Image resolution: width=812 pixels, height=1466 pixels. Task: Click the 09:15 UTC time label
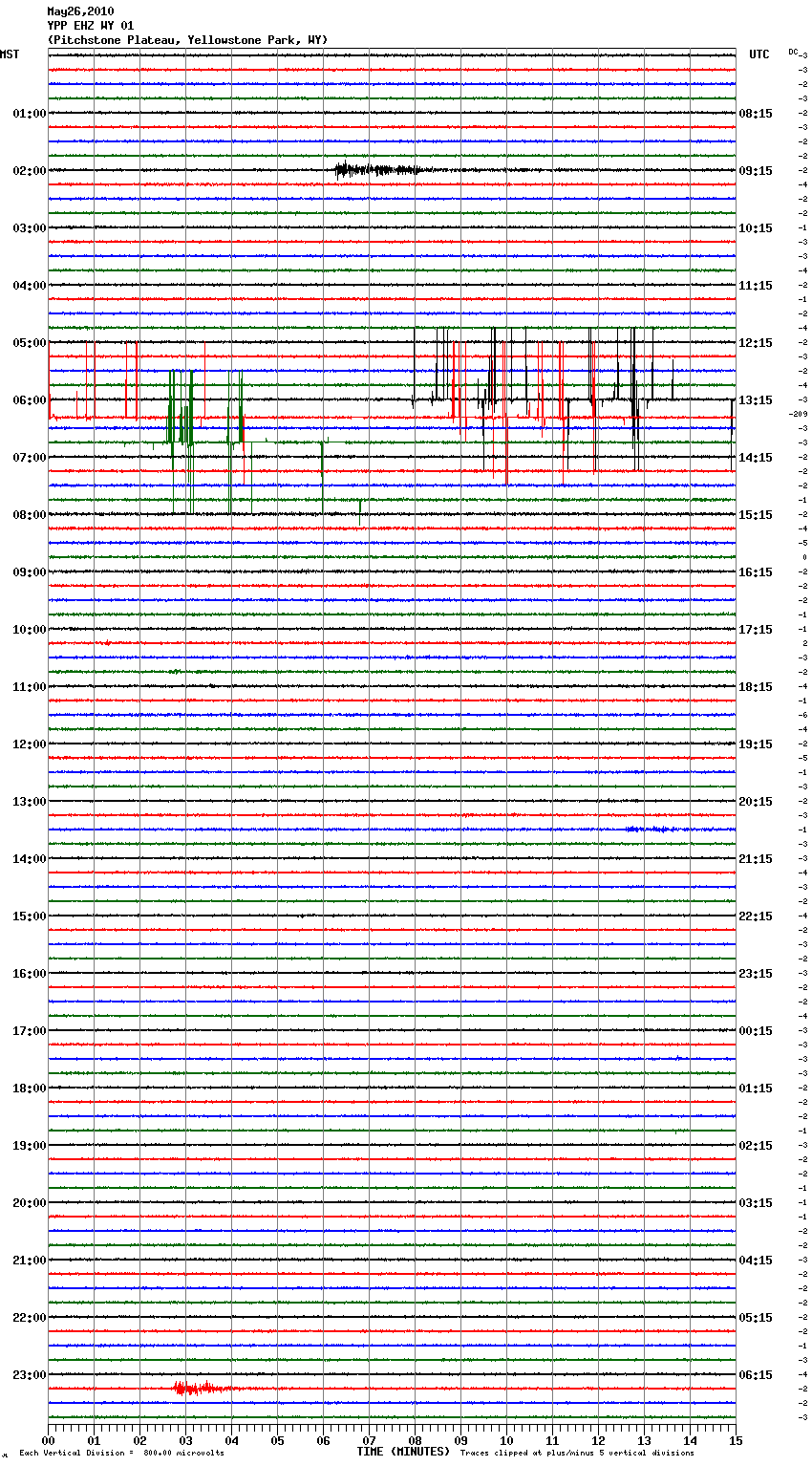(x=756, y=171)
